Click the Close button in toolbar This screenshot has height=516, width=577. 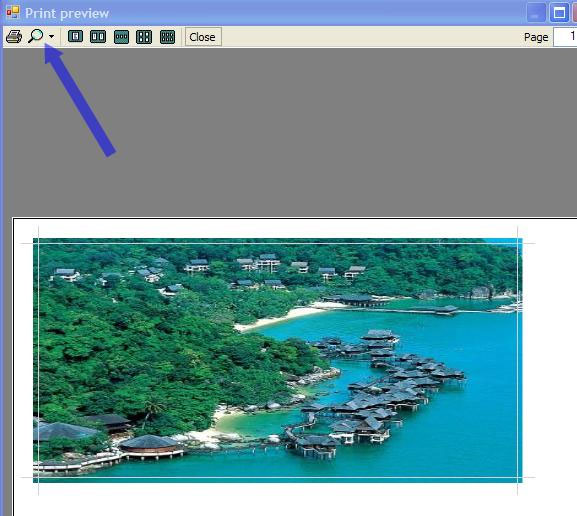[203, 37]
